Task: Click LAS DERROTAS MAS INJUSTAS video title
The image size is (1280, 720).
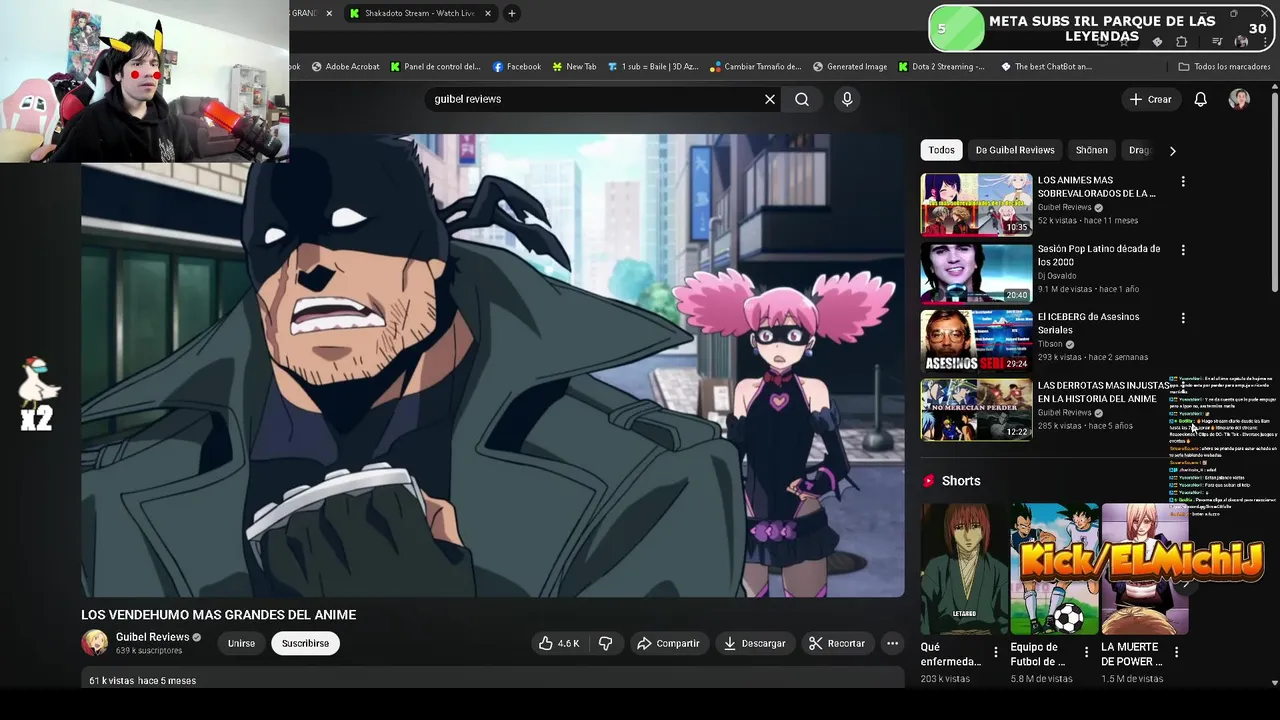Action: (x=1102, y=392)
